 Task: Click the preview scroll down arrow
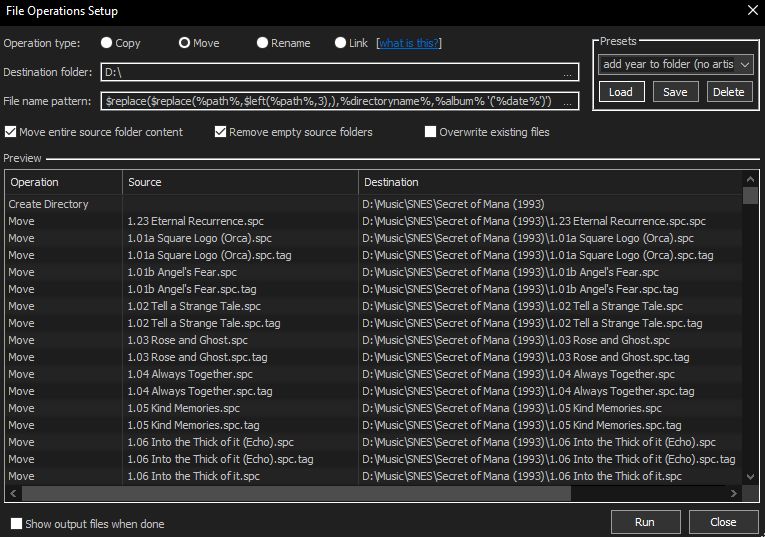click(750, 477)
